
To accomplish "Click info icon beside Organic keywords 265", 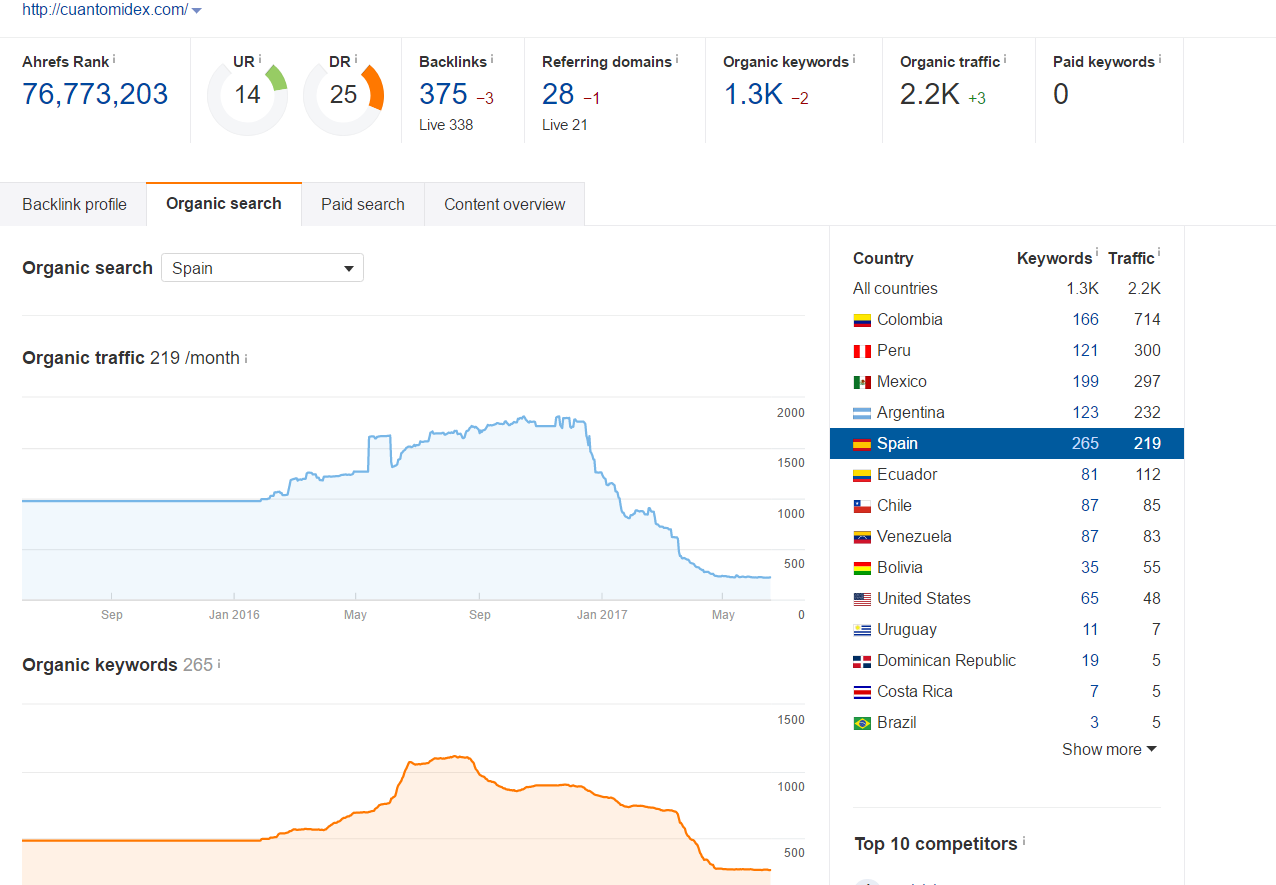I will tap(219, 663).
